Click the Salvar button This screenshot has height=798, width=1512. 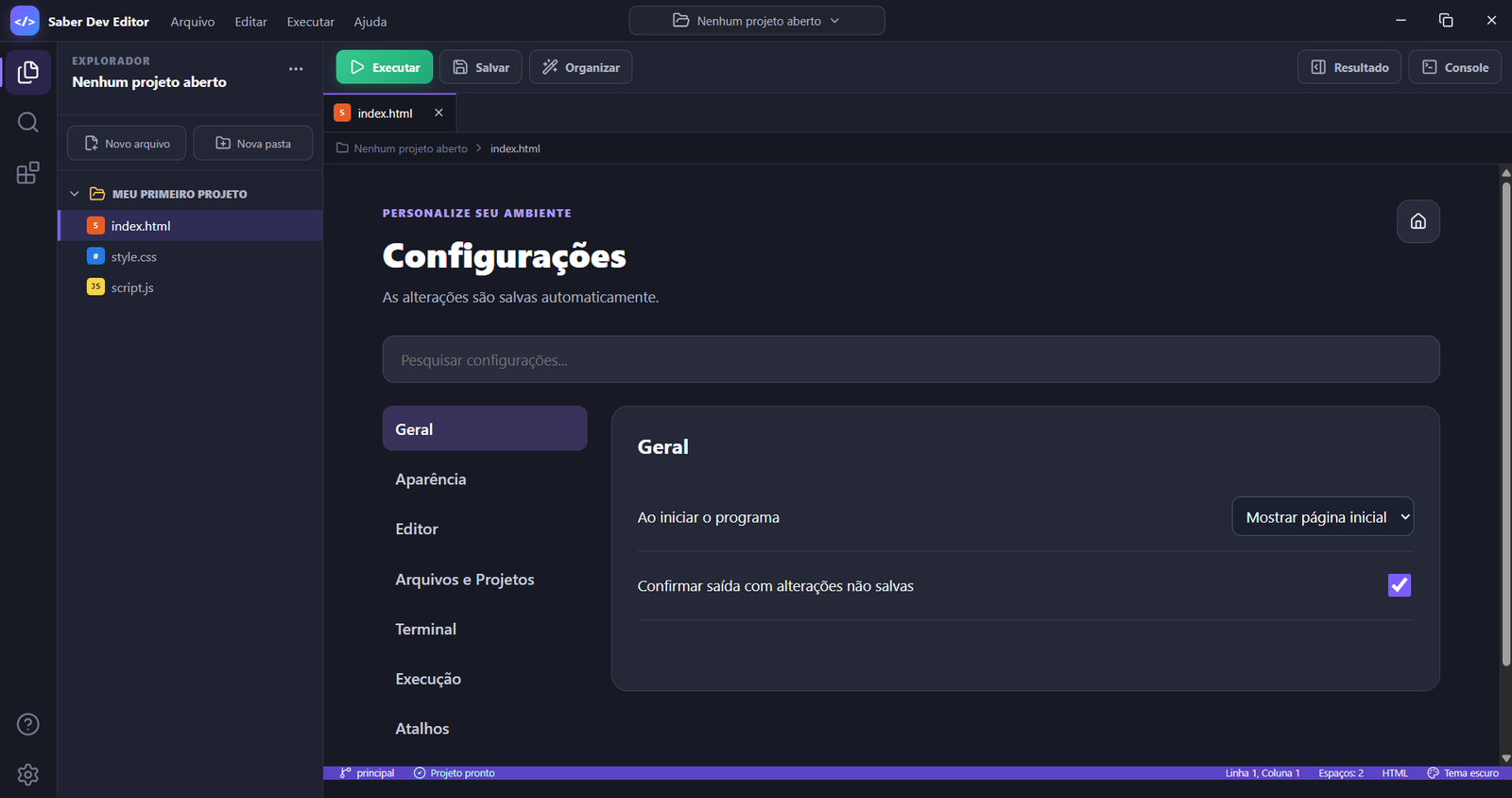coord(481,67)
